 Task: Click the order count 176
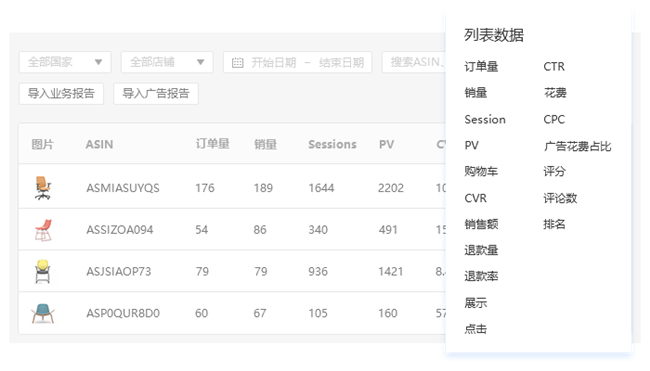tap(205, 188)
